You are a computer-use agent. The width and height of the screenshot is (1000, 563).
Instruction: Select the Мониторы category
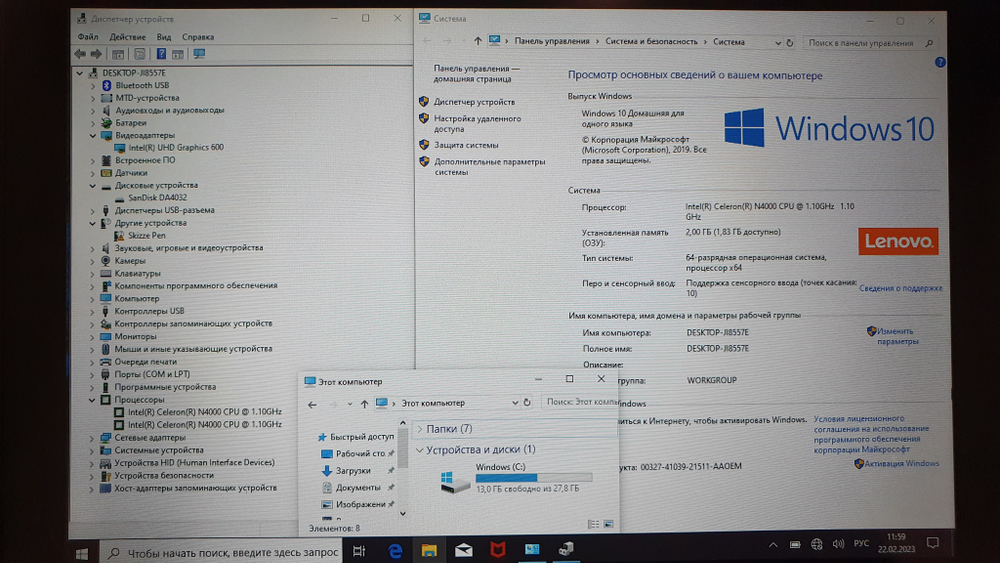click(135, 336)
